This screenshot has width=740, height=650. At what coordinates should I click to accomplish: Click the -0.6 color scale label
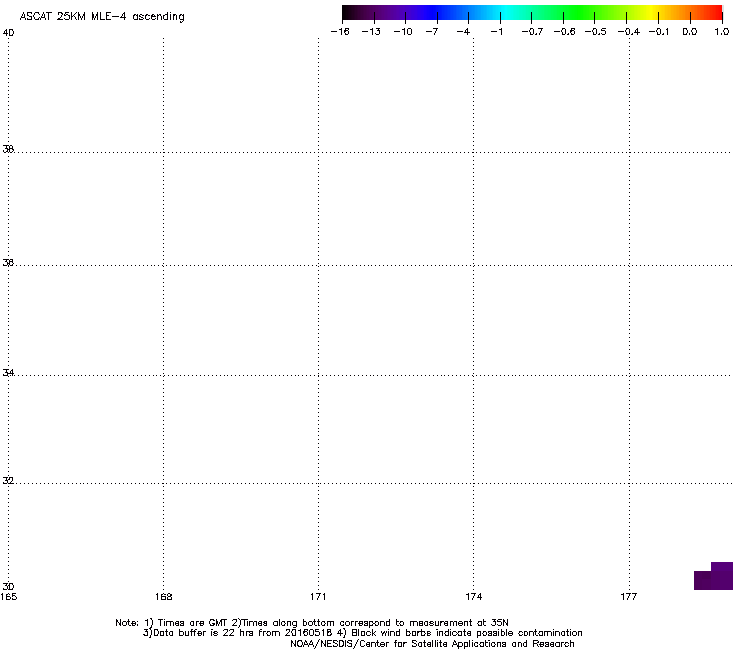click(564, 32)
